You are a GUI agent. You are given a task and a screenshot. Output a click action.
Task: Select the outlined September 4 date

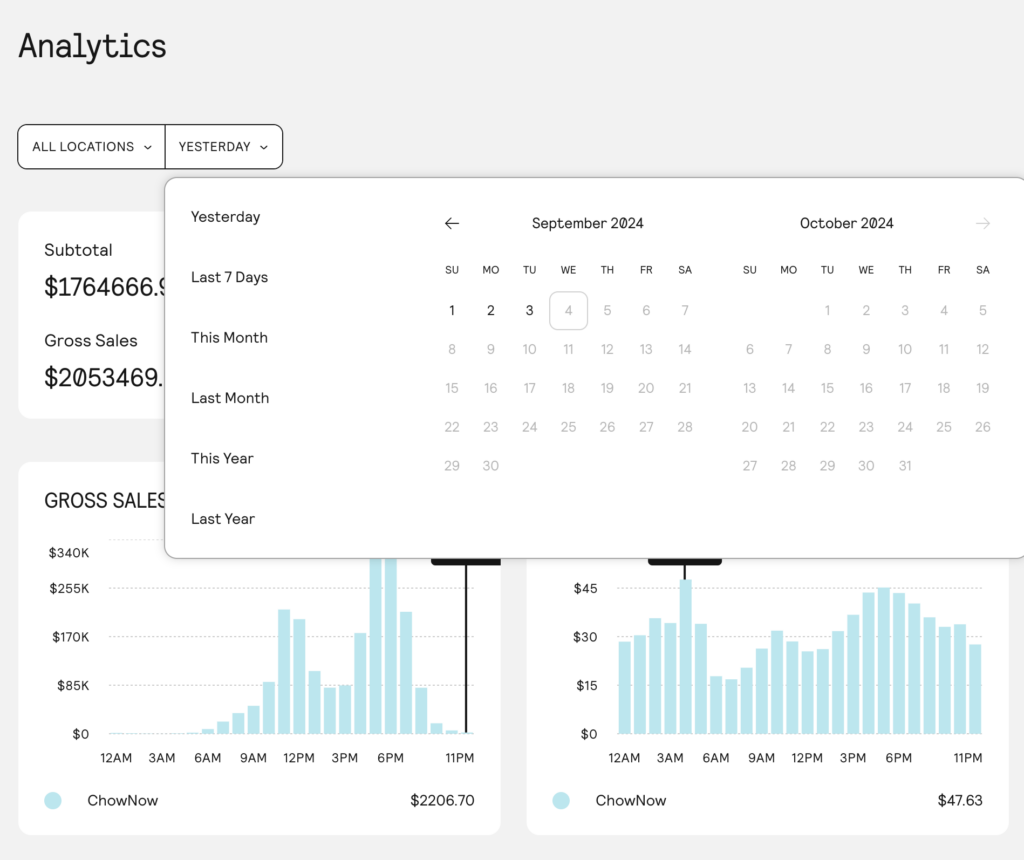click(x=568, y=311)
